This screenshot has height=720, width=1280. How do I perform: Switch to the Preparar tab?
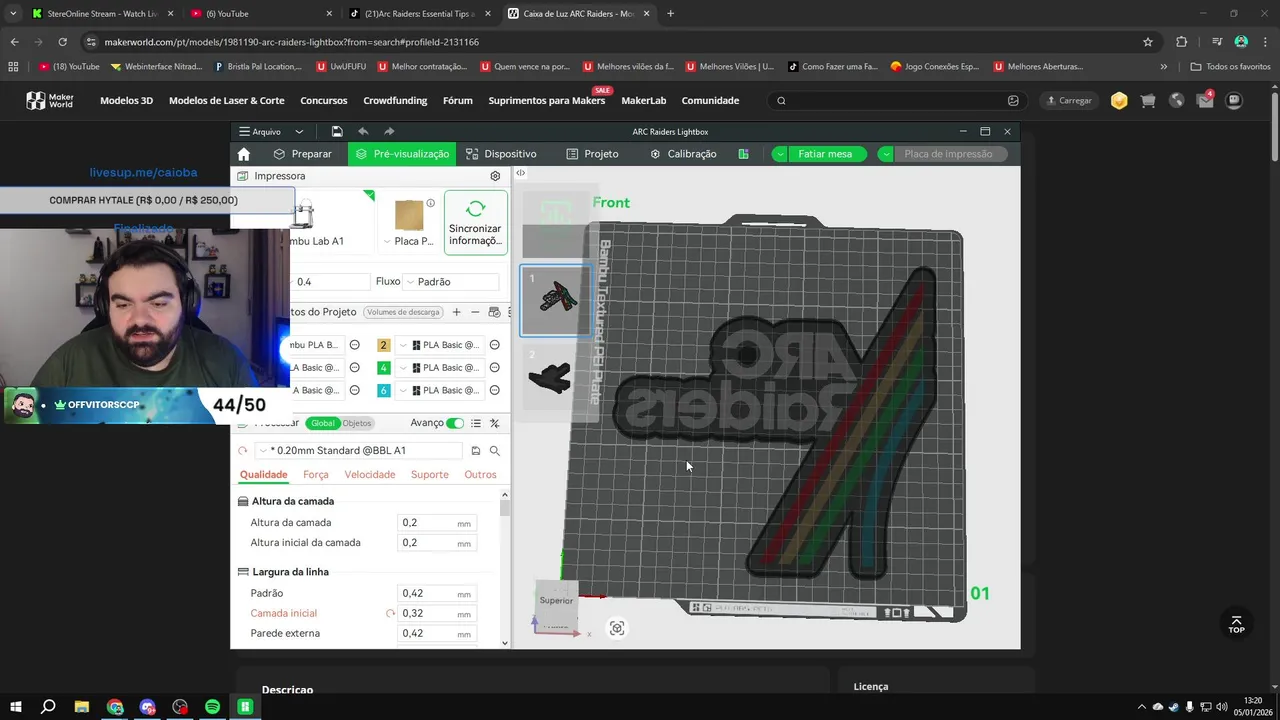(x=302, y=154)
